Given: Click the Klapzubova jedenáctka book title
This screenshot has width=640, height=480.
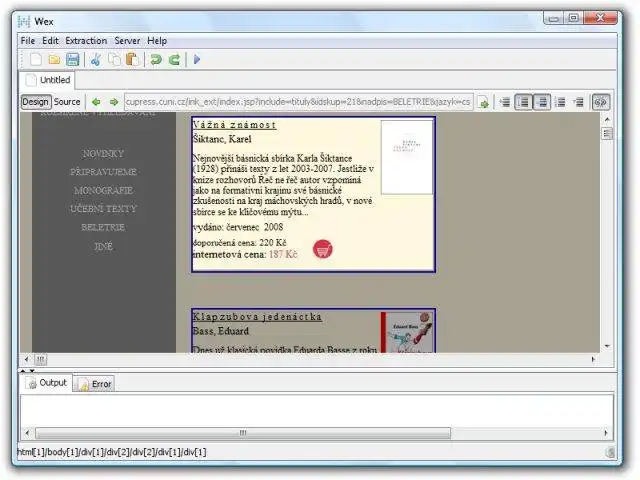Looking at the screenshot, I should click(257, 317).
